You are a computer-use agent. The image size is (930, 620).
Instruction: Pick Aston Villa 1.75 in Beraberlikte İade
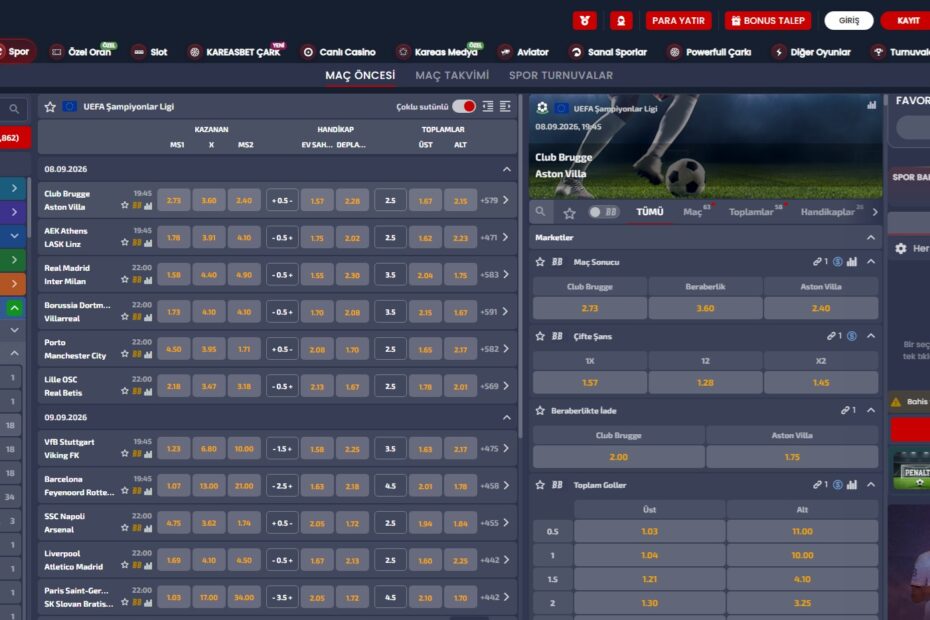[792, 457]
